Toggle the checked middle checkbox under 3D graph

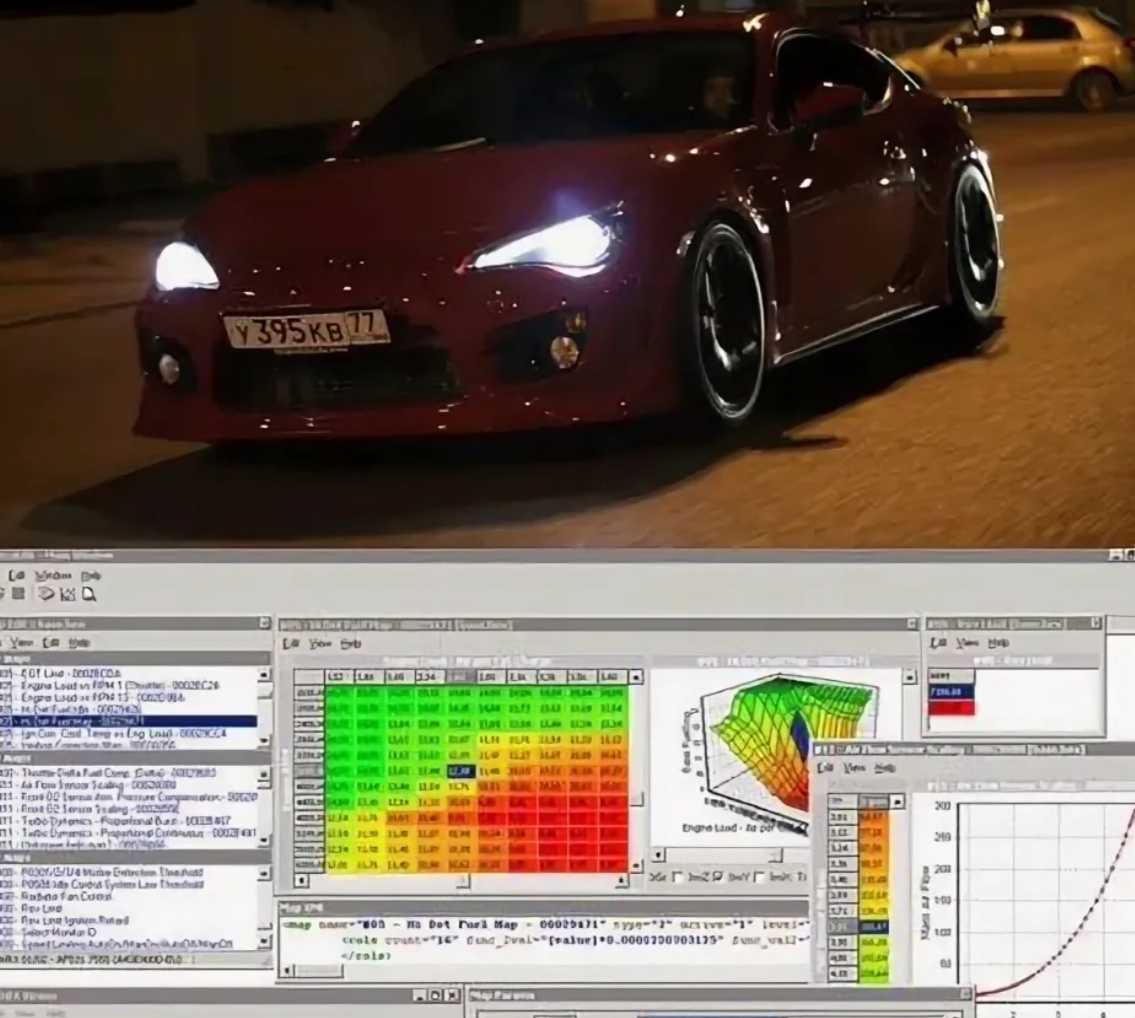click(717, 878)
